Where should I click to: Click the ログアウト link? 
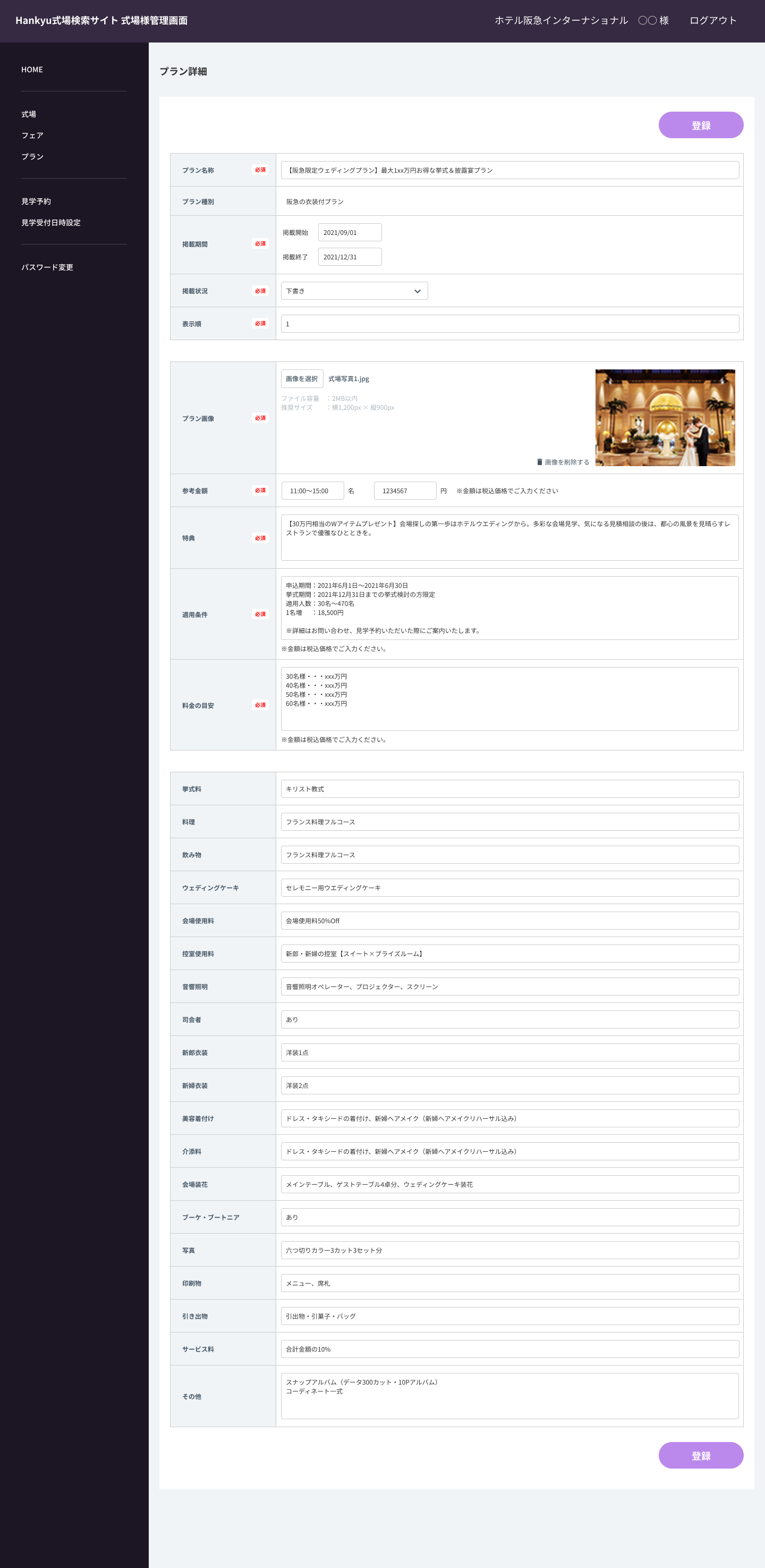tap(712, 21)
